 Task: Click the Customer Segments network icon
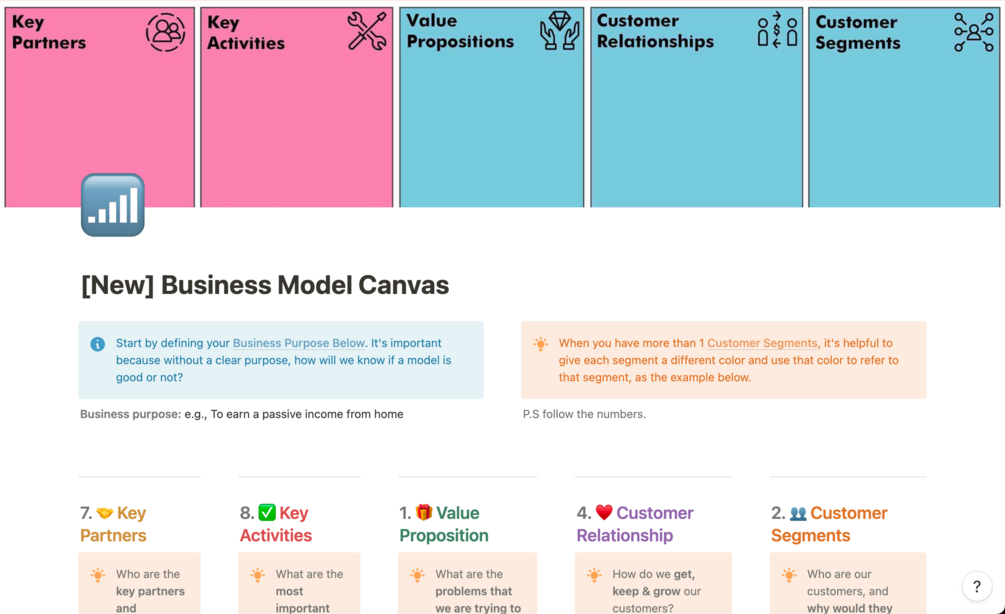pos(973,32)
